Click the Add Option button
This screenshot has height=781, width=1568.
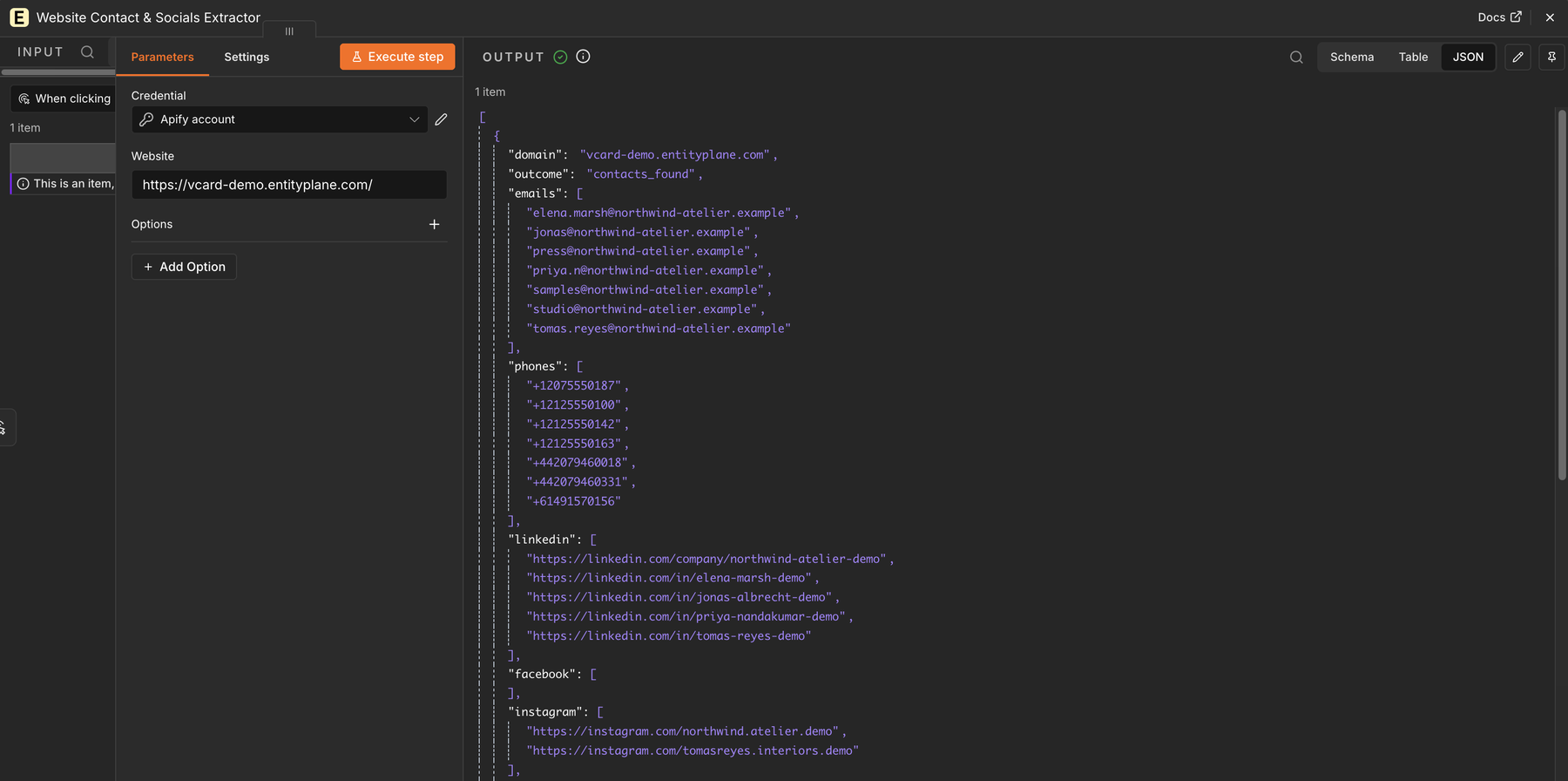tap(184, 267)
